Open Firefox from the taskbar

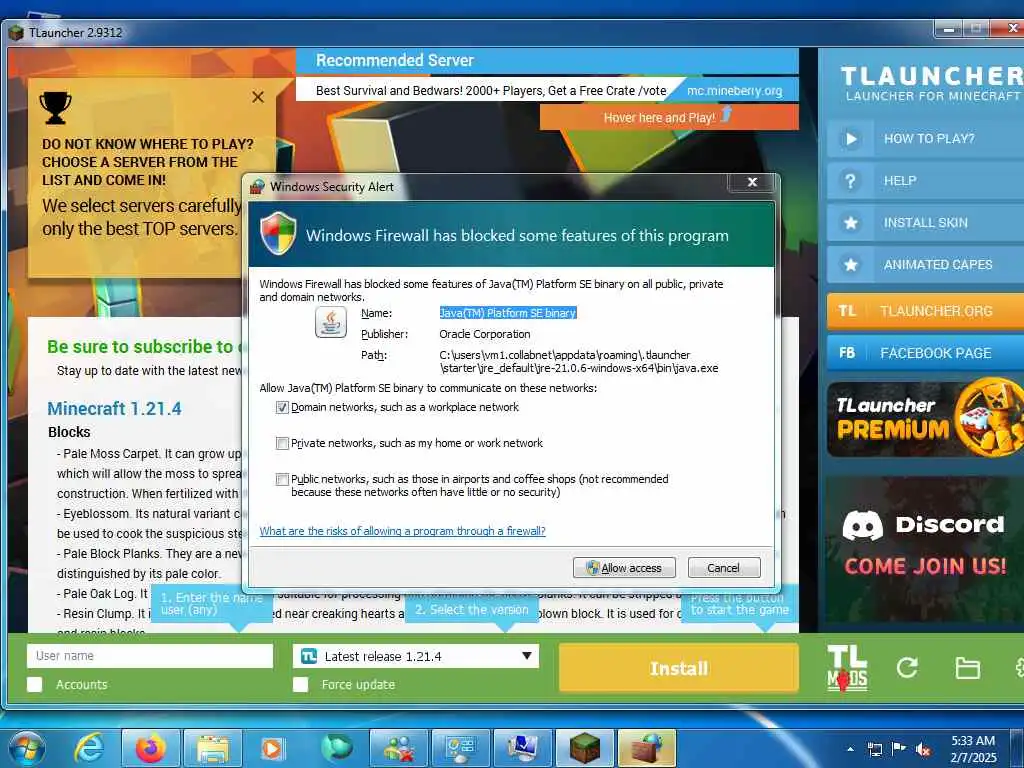(x=150, y=748)
